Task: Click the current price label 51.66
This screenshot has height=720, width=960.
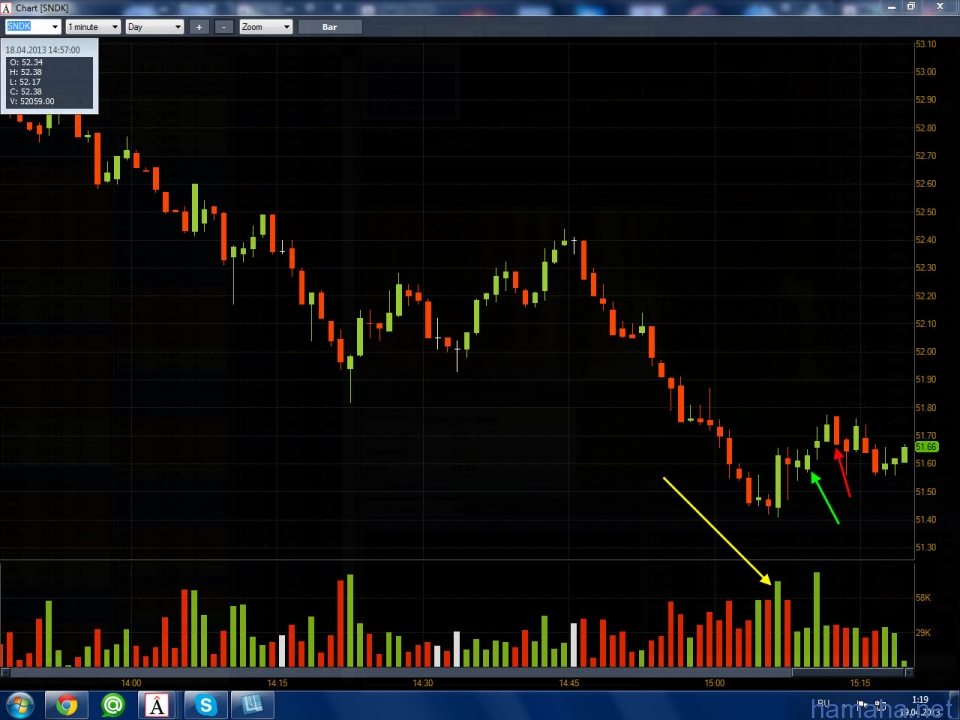Action: coord(926,448)
